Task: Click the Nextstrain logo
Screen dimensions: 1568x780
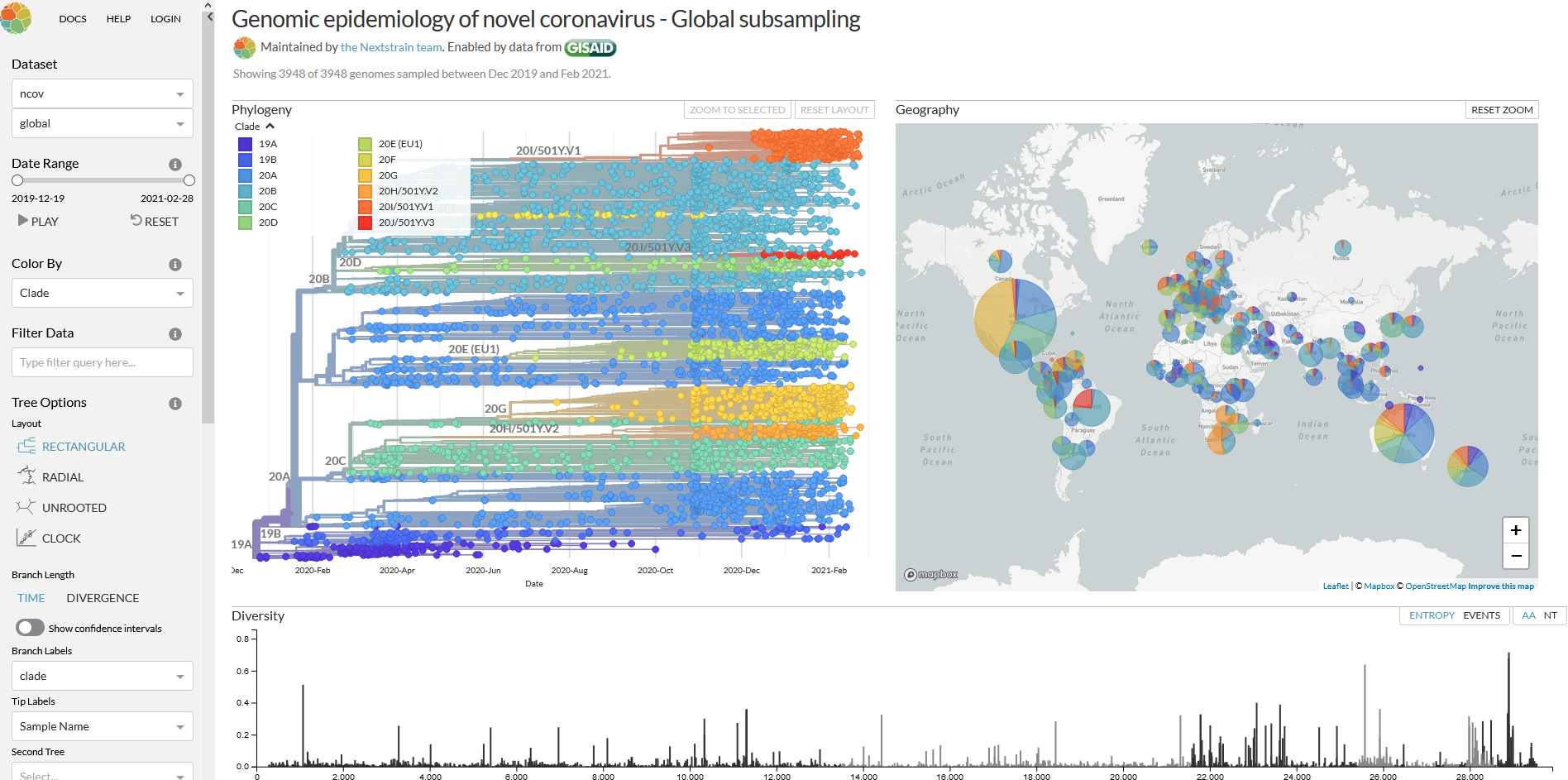Action: pyautogui.click(x=17, y=18)
